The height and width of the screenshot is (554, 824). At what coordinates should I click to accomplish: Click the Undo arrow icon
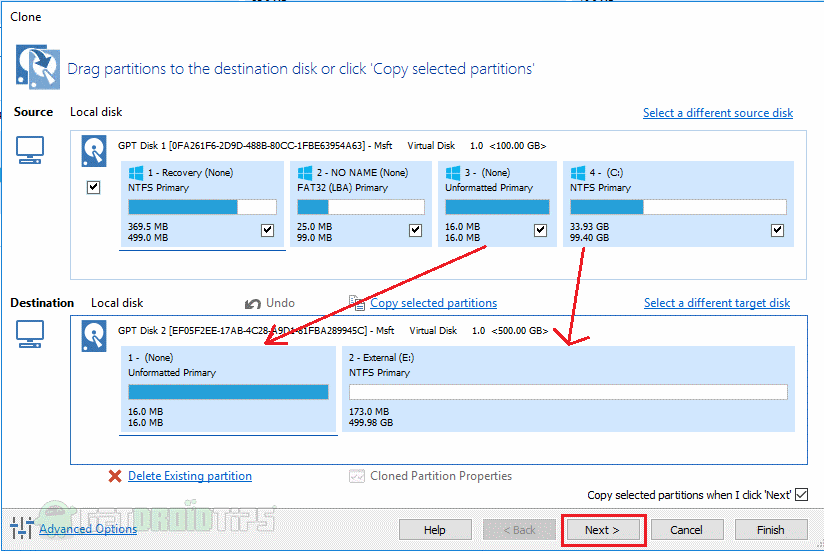point(253,304)
